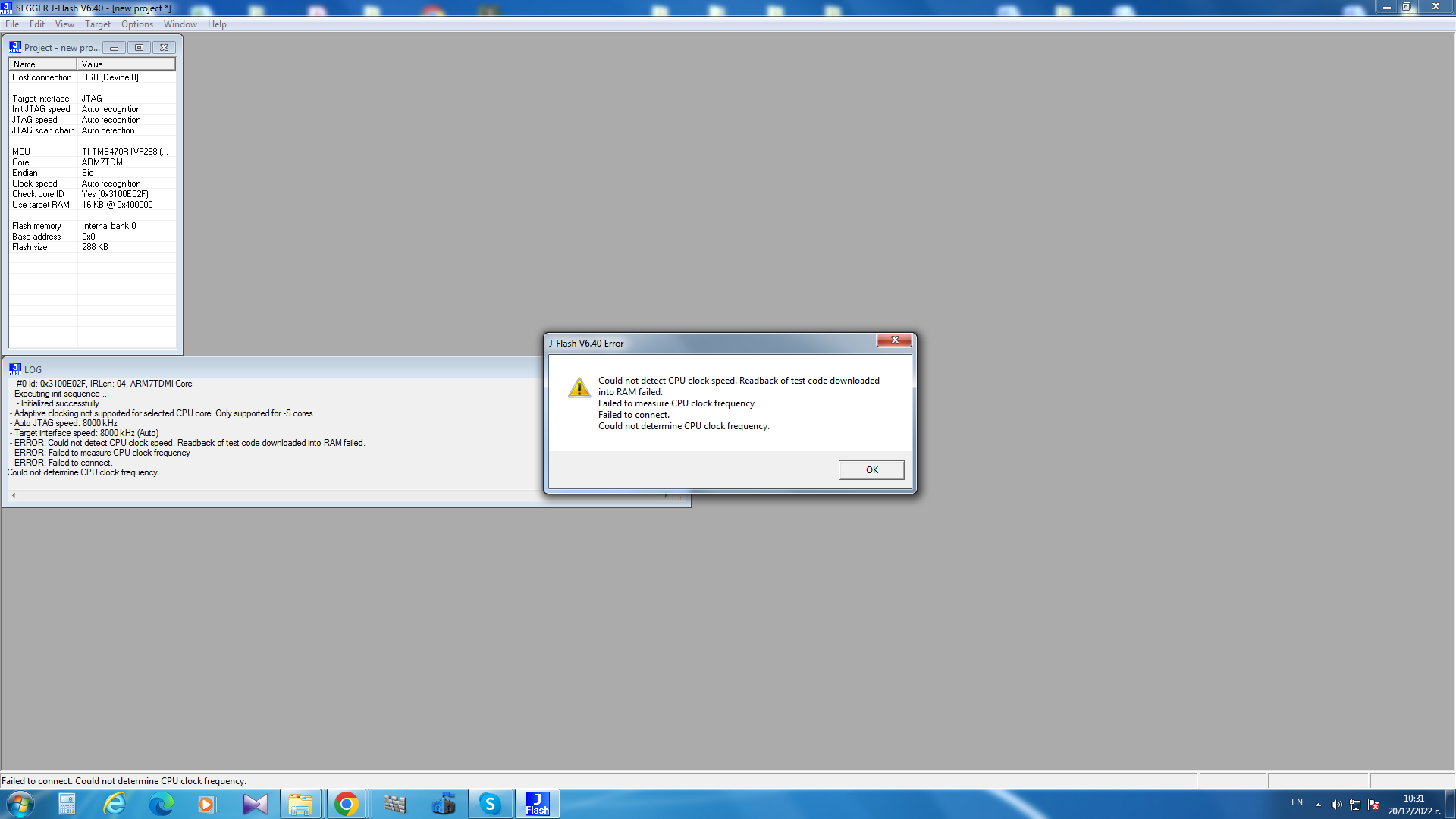Click the volume speaker tray icon
The image size is (1456, 819).
1336,805
